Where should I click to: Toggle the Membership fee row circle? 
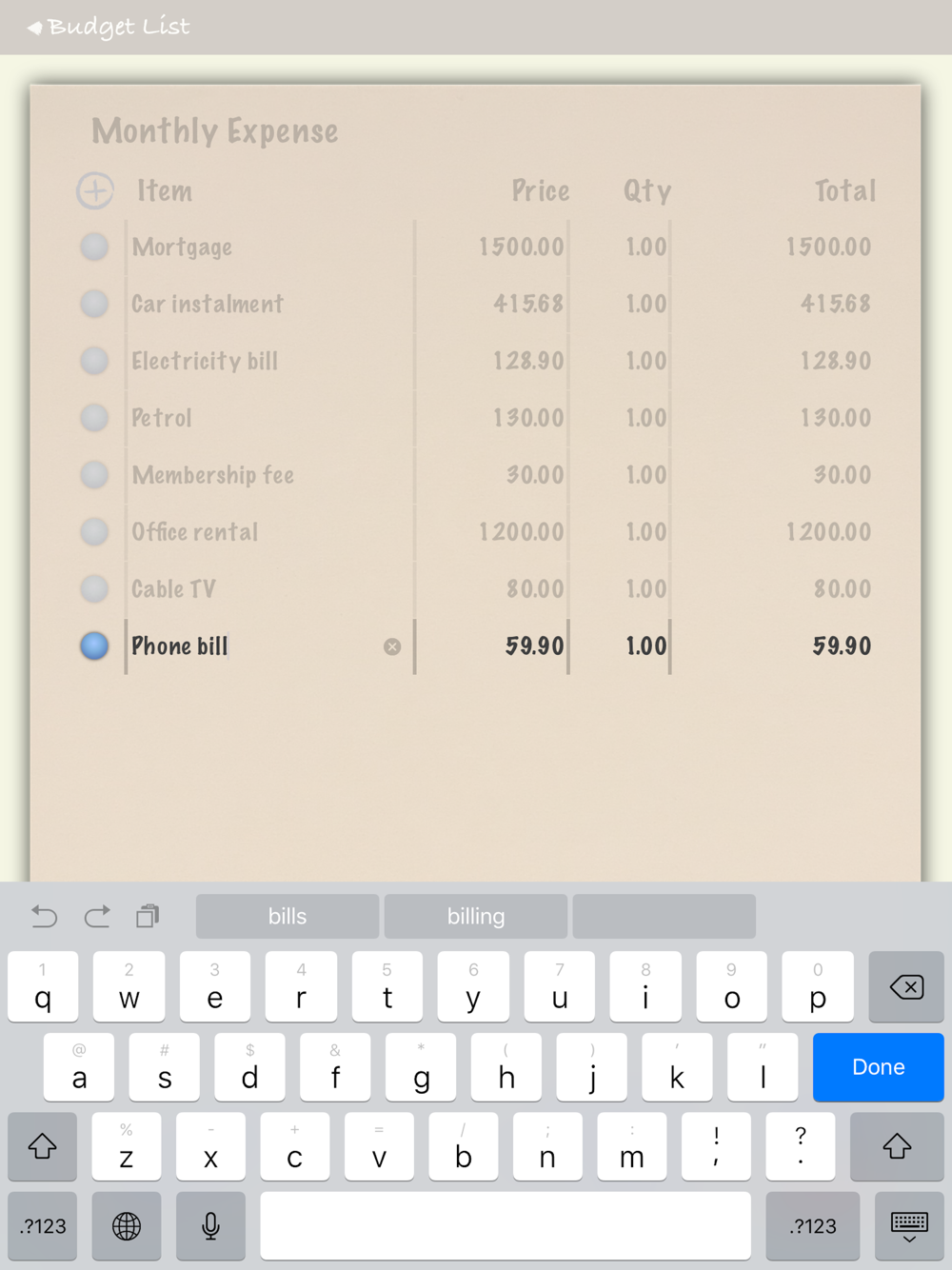click(94, 475)
